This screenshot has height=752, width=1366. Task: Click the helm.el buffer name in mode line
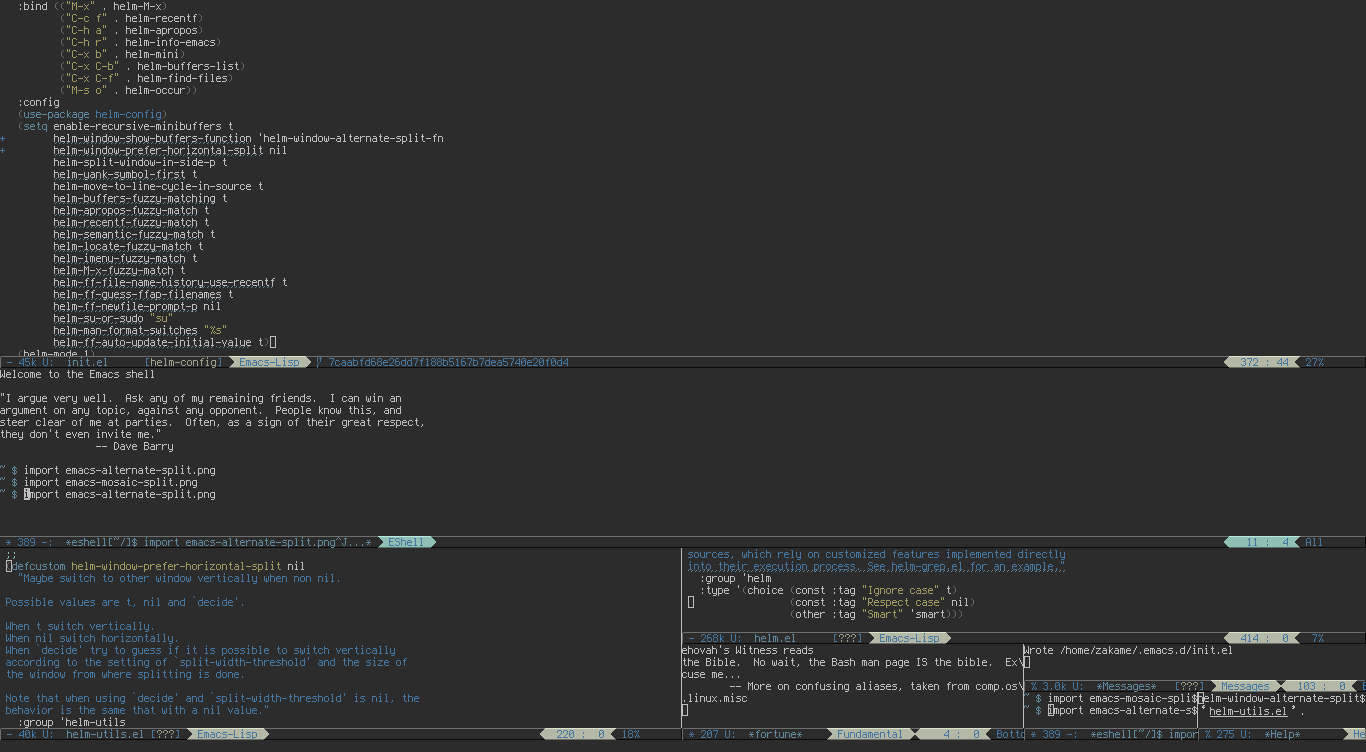point(774,638)
